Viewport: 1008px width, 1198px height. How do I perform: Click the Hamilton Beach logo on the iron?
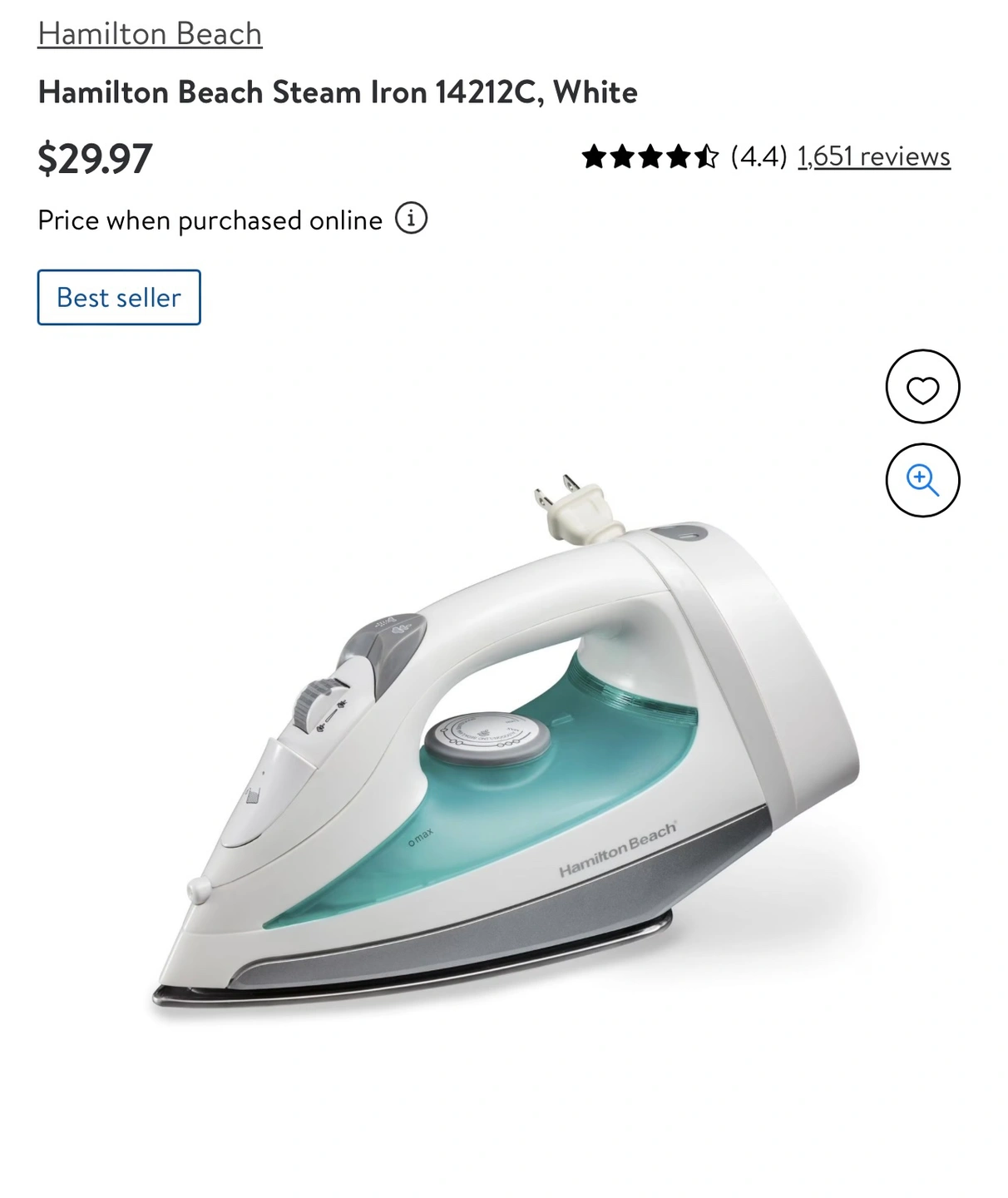pyautogui.click(x=617, y=849)
